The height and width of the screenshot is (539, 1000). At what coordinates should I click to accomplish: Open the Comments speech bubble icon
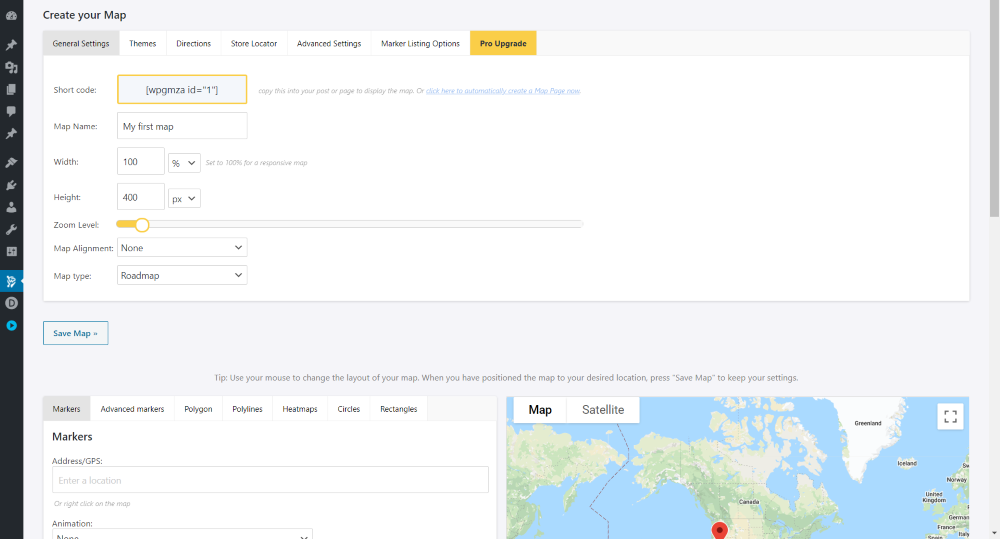point(11,111)
